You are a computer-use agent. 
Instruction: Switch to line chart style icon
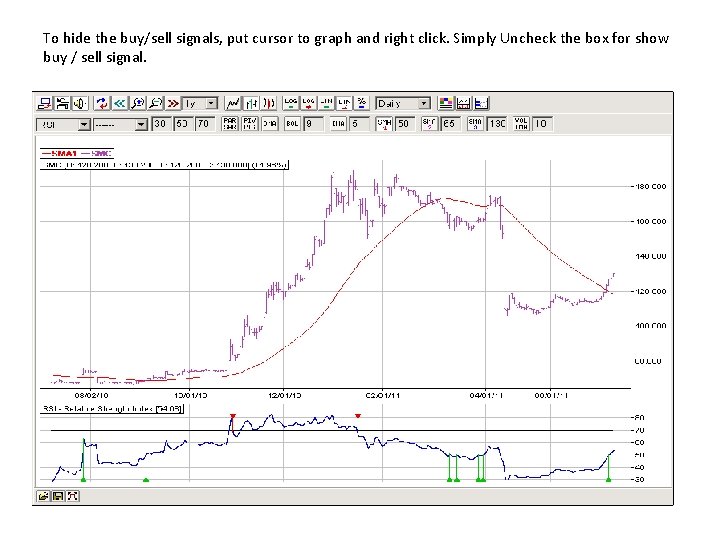click(x=233, y=103)
